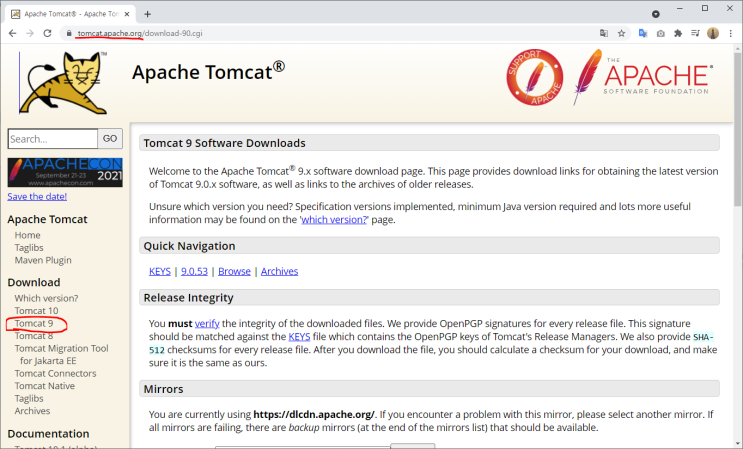Open KEYS link in Release Integrity paragraph
The height and width of the screenshot is (449, 743).
pyautogui.click(x=299, y=336)
